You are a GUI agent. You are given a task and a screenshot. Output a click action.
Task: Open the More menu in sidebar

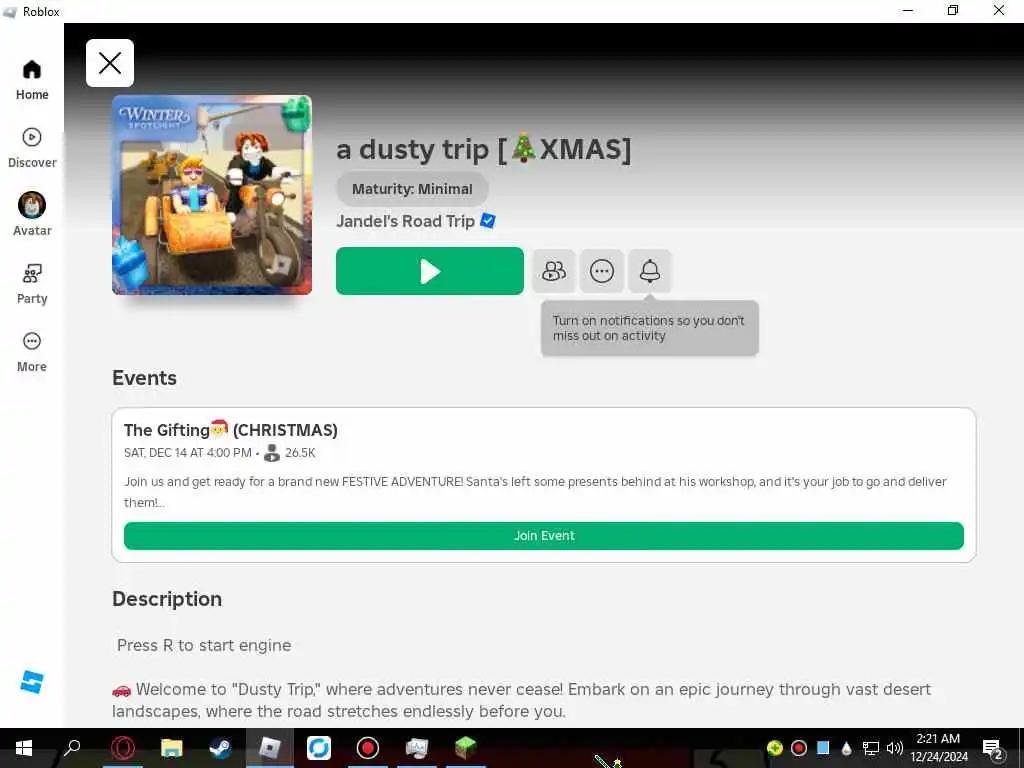(32, 353)
